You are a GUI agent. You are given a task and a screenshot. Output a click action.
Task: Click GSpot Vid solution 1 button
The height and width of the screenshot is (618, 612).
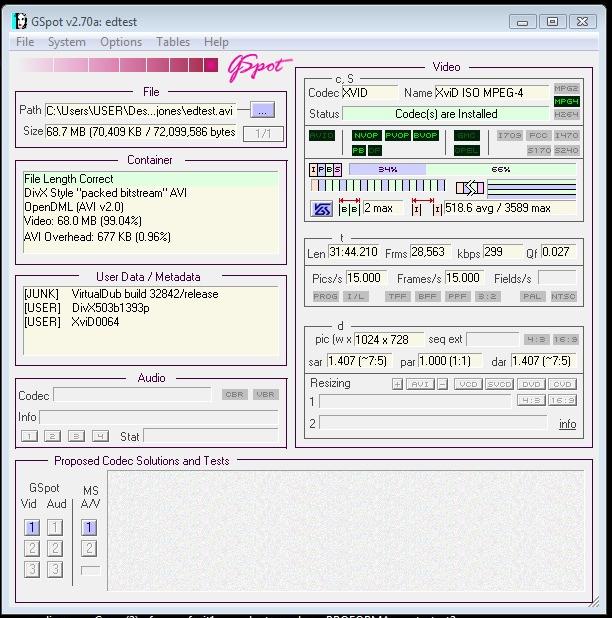(x=32, y=527)
